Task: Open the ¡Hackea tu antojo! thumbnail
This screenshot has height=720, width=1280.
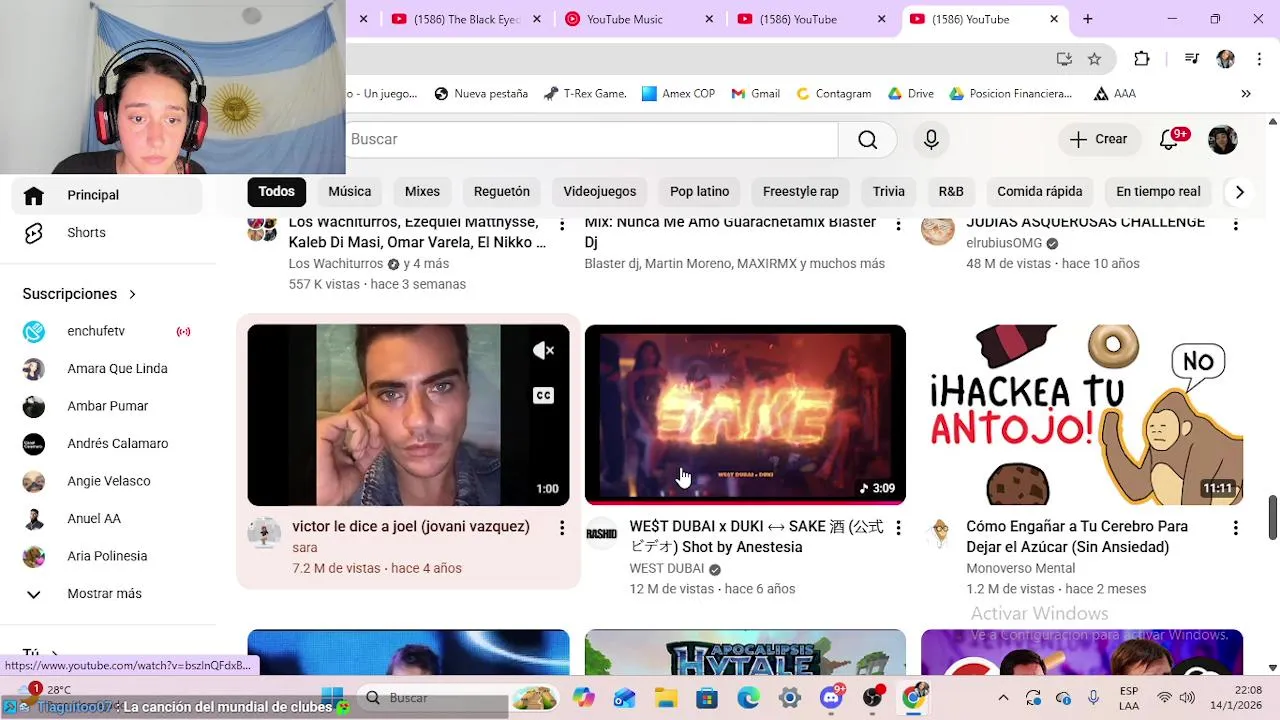Action: [x=1082, y=414]
